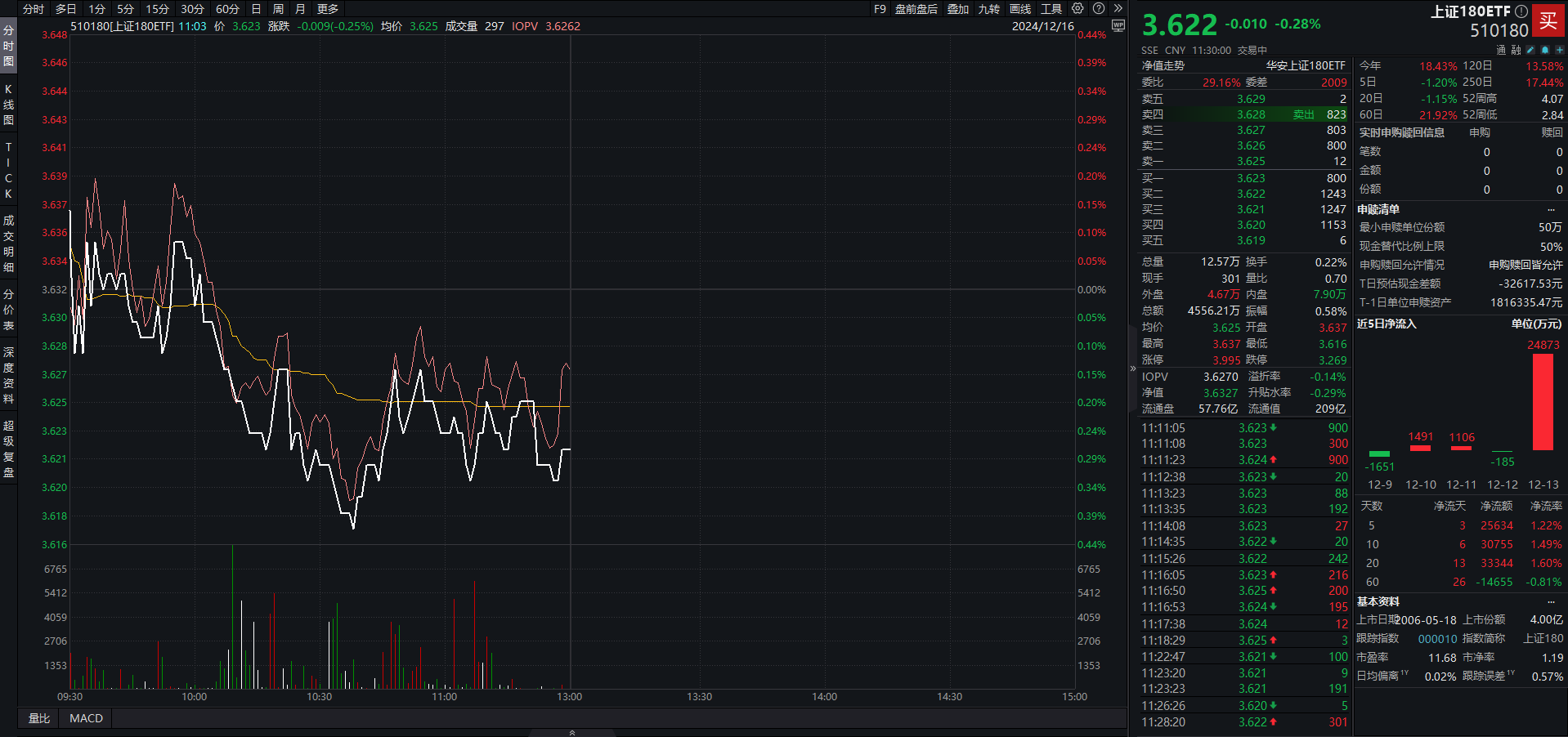
Task: Open 叠加 overlay menu
Action: [x=958, y=9]
